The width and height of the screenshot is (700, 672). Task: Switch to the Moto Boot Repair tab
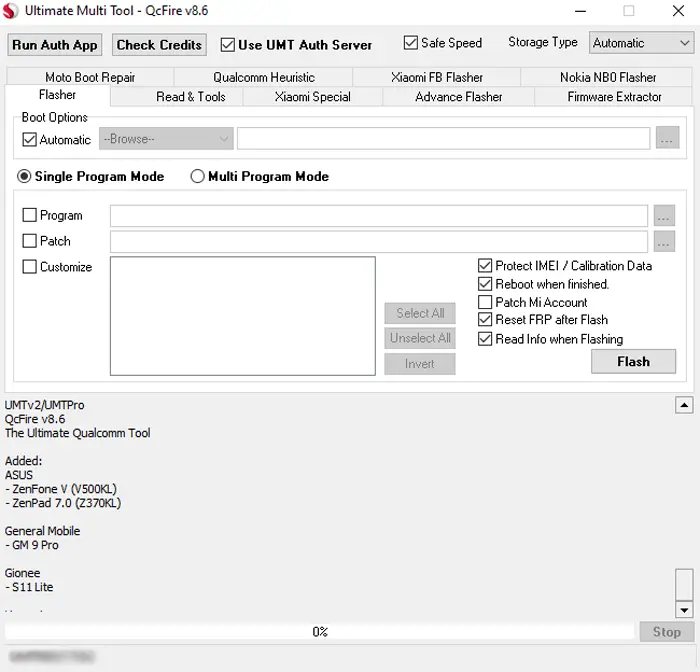click(x=90, y=77)
